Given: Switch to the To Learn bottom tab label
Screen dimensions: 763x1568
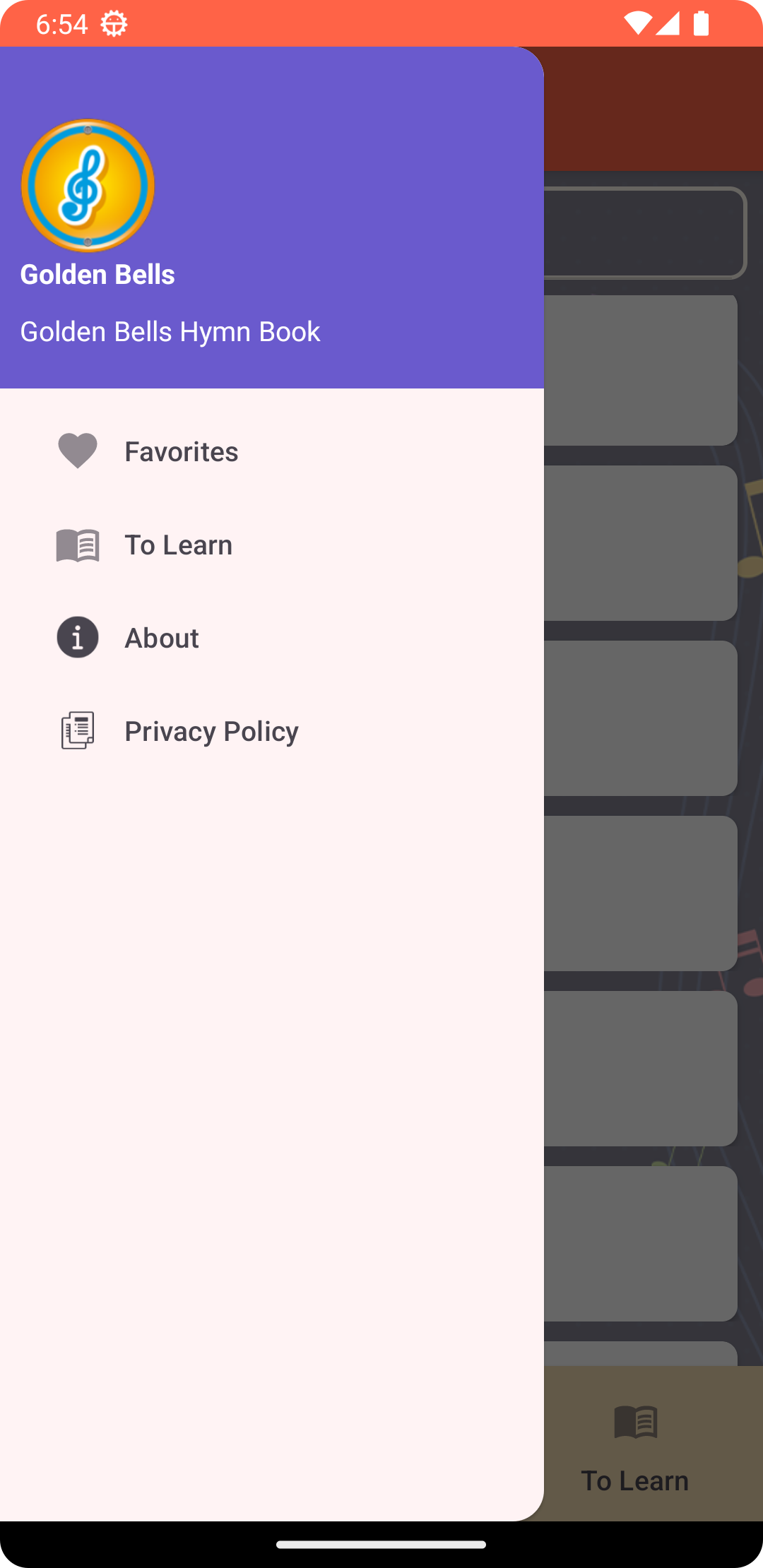Looking at the screenshot, I should click(x=634, y=1480).
